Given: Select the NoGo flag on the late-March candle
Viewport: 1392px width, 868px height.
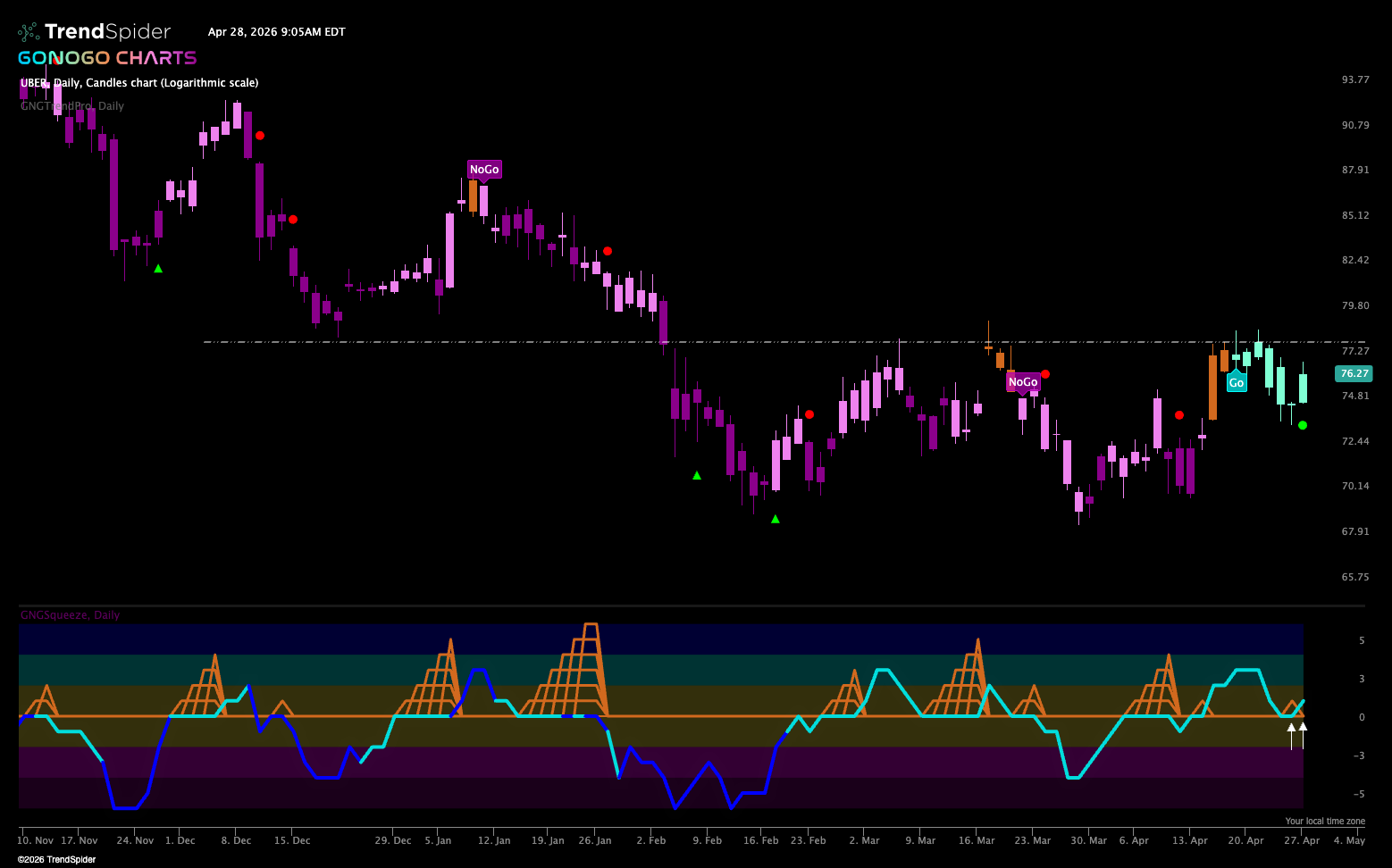Looking at the screenshot, I should click(1023, 382).
